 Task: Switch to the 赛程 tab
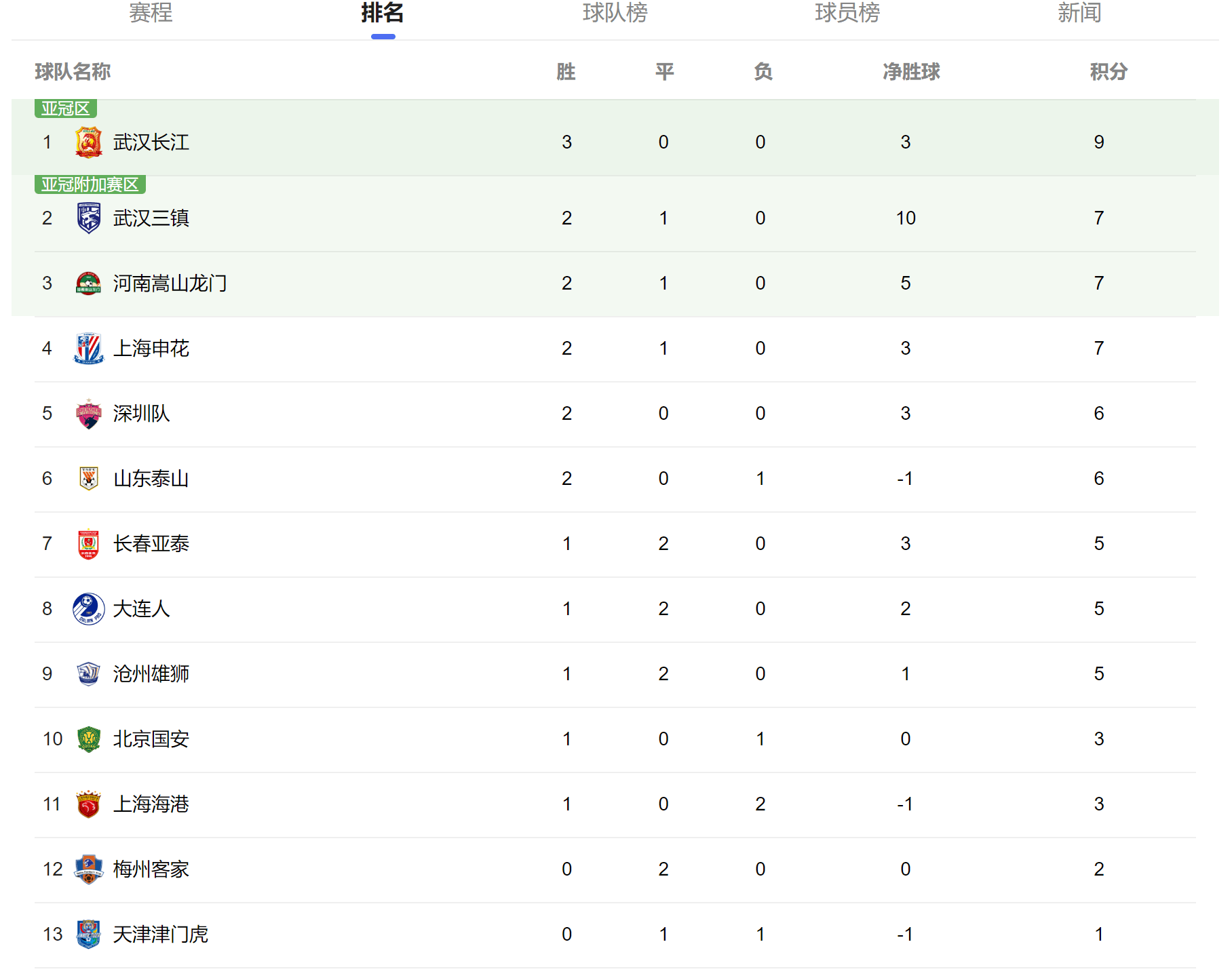[151, 13]
